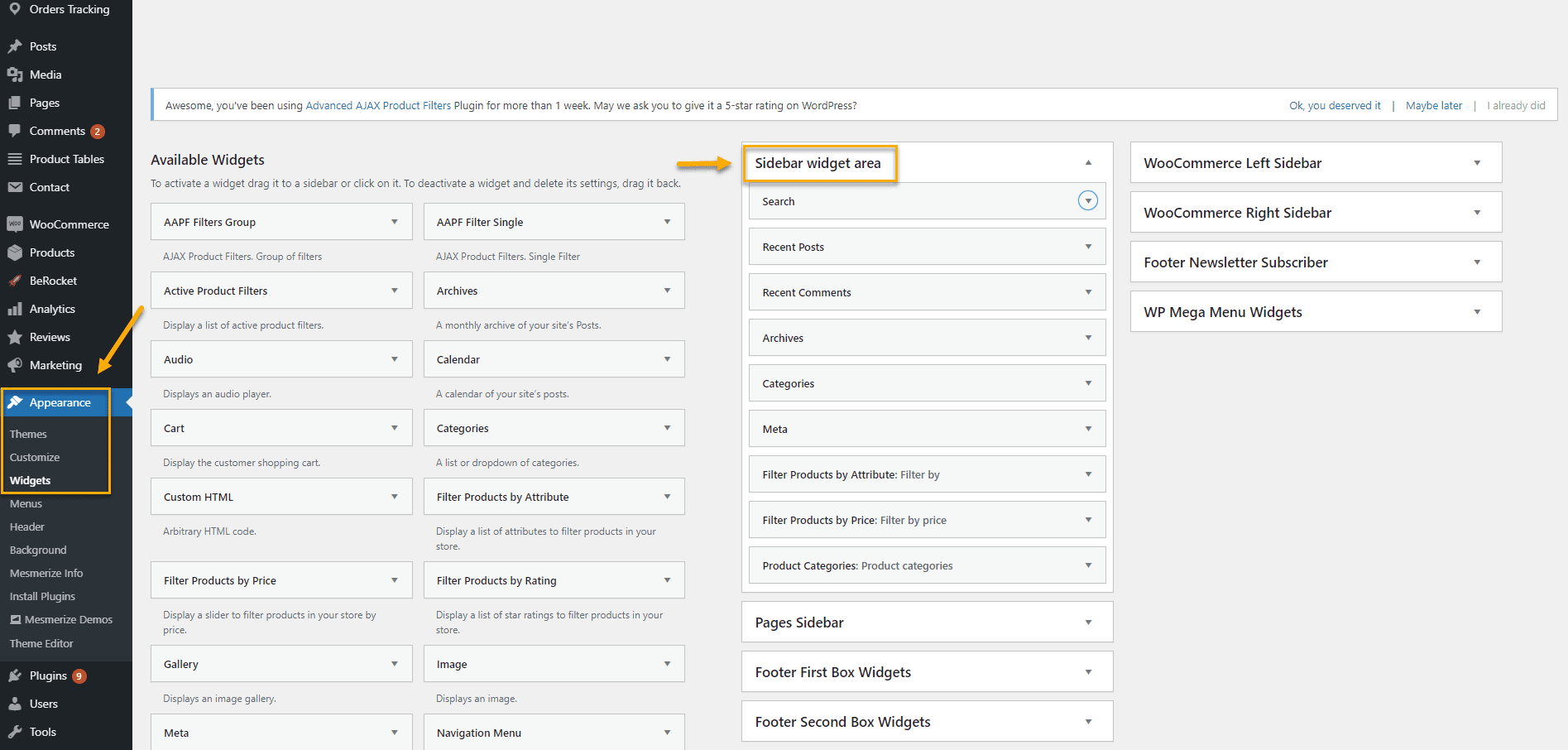Click the Users person icon
The height and width of the screenshot is (750, 1568).
click(15, 704)
